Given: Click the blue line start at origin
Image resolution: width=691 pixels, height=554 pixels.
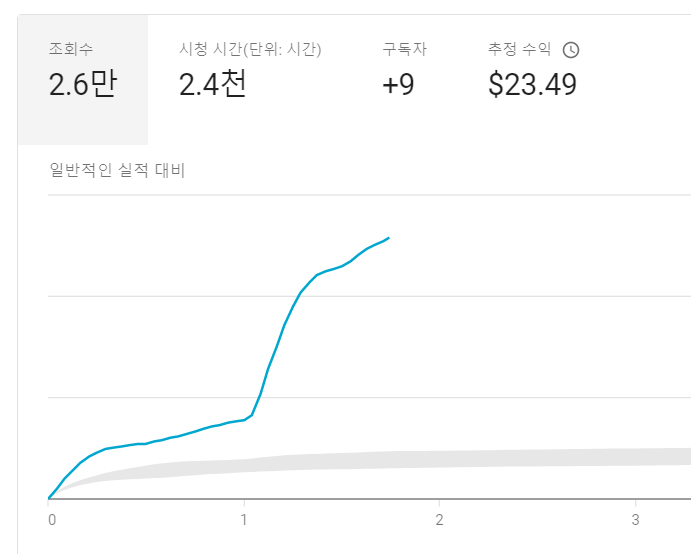Looking at the screenshot, I should click(49, 498).
